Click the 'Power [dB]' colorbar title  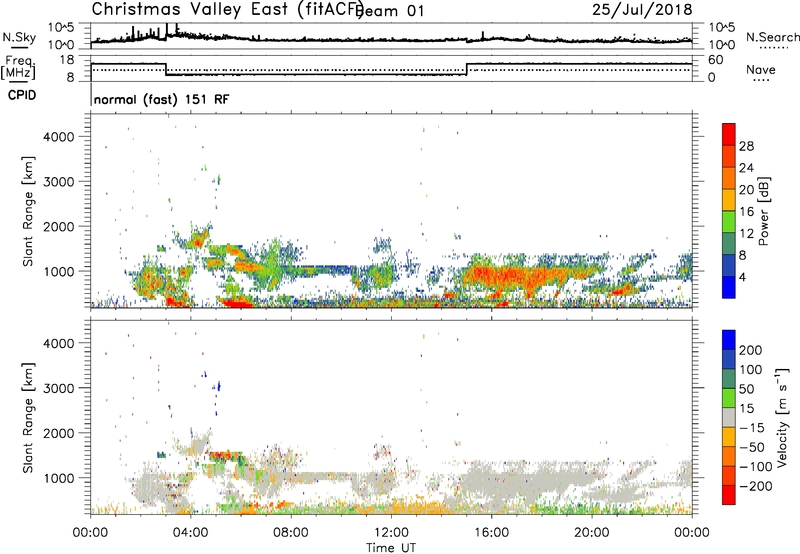coord(763,211)
